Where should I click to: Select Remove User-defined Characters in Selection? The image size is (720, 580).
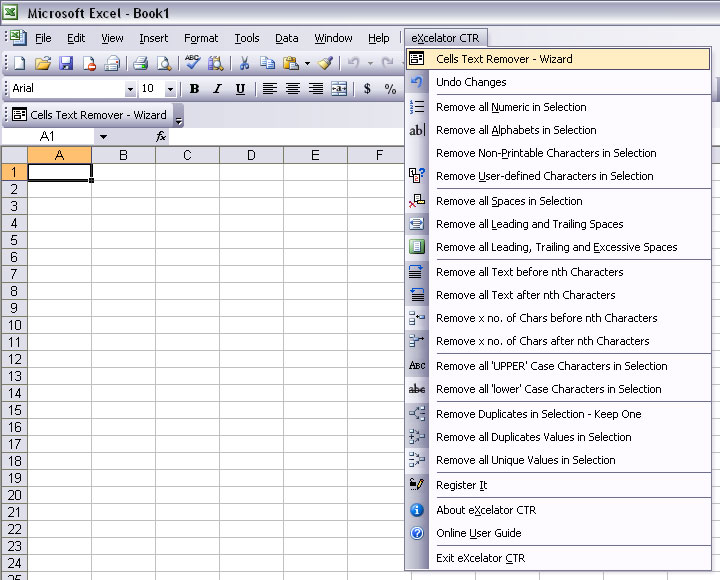[x=558, y=176]
